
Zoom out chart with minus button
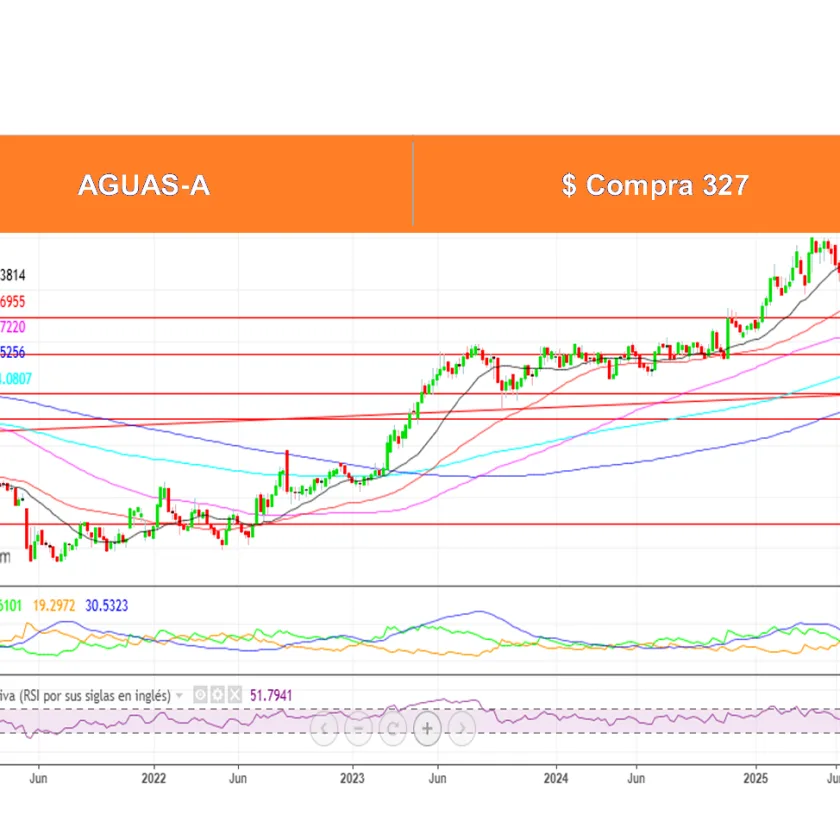click(358, 729)
